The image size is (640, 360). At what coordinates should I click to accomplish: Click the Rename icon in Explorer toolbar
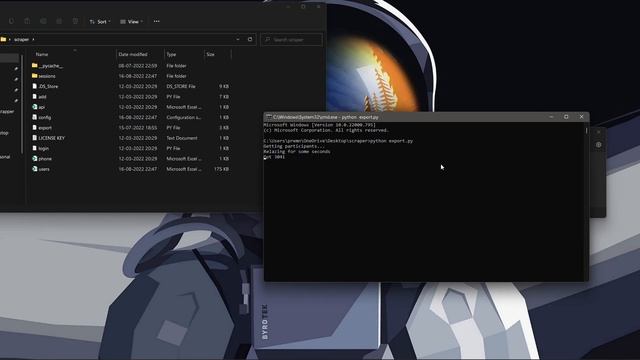(x=43, y=21)
